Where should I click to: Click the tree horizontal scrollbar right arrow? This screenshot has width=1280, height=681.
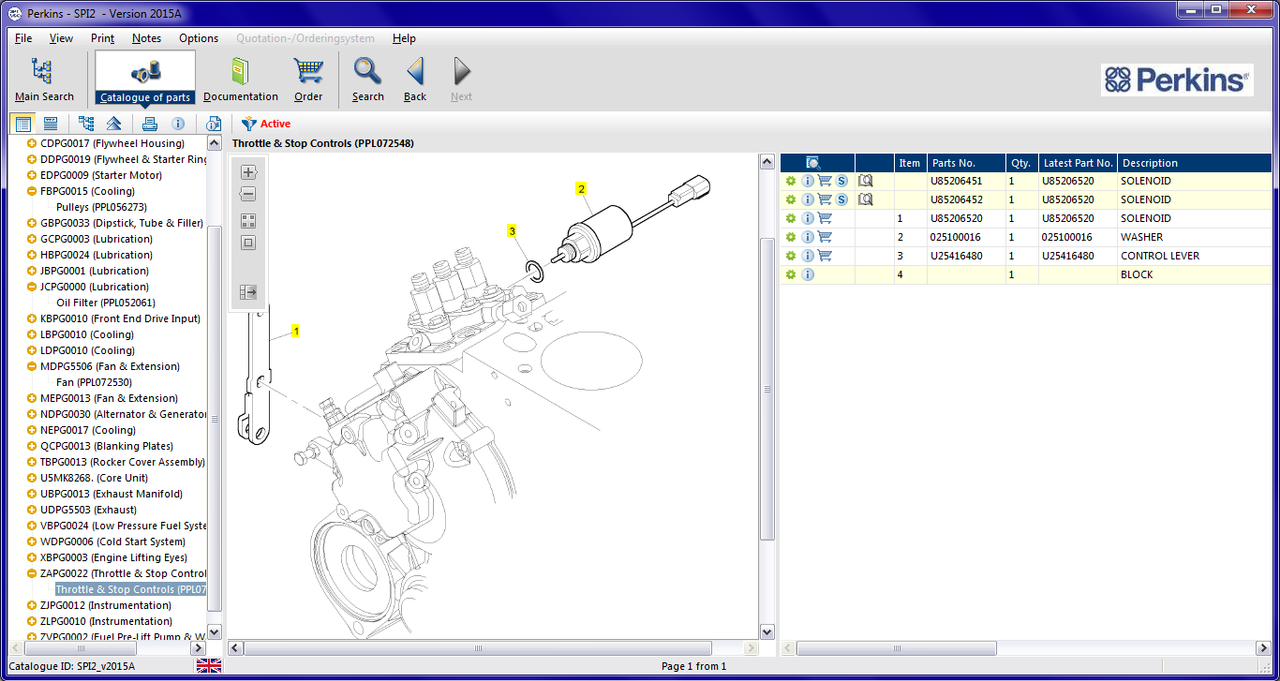[198, 649]
